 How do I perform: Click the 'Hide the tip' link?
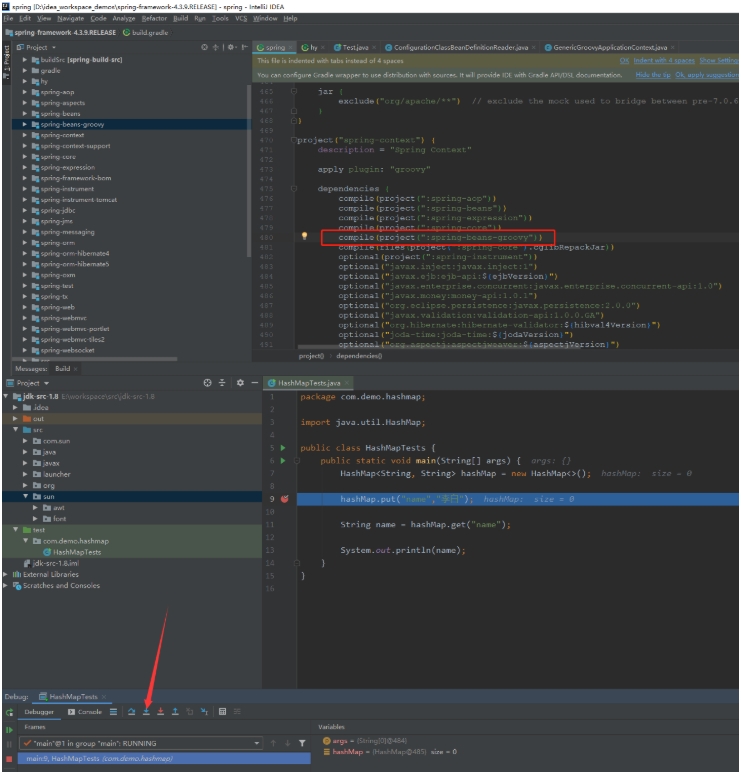(653, 75)
